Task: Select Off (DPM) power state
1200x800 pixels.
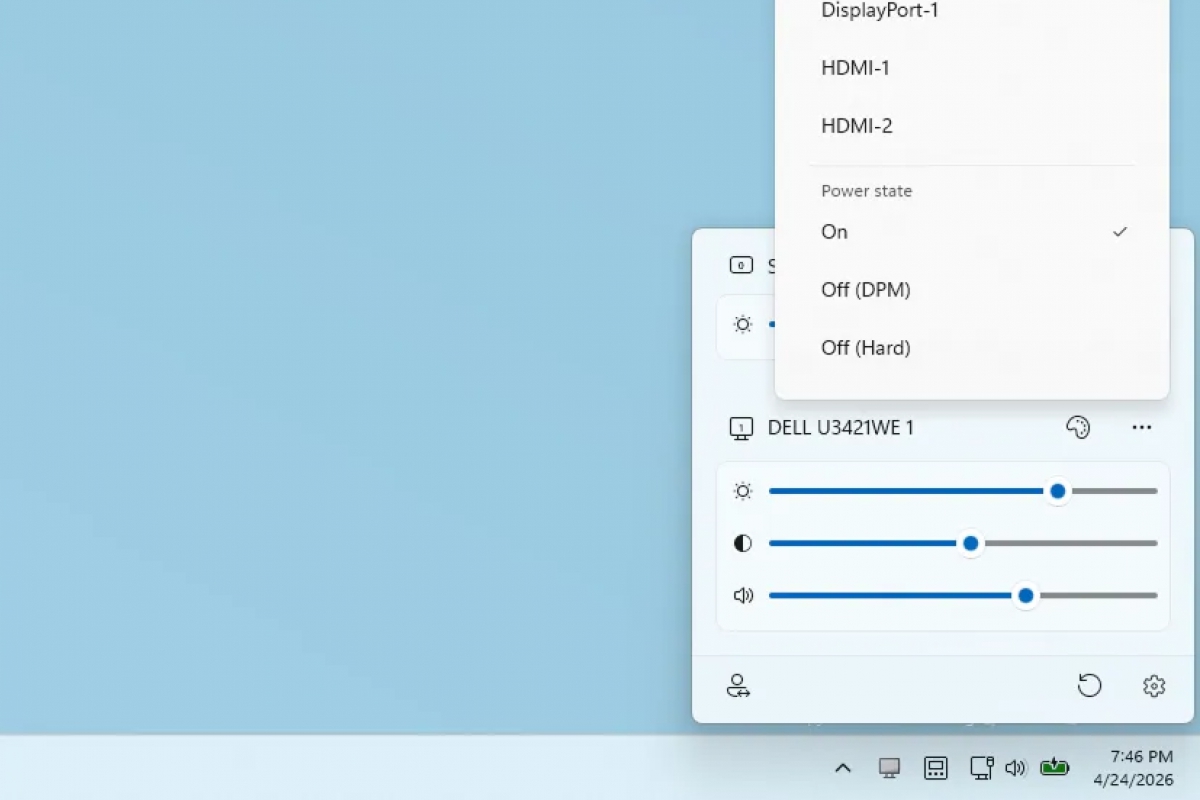Action: [x=972, y=290]
